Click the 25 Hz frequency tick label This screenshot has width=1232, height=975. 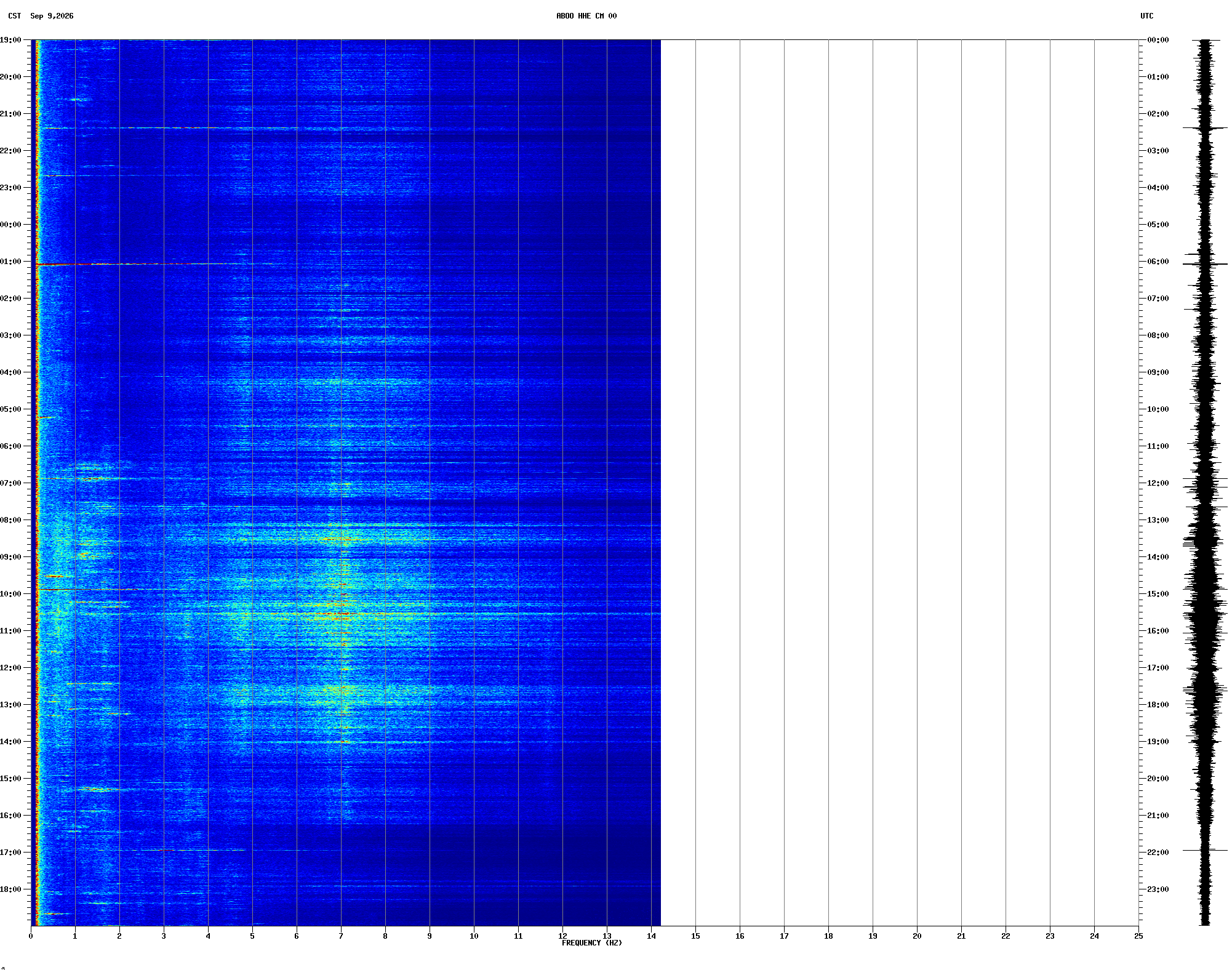[x=1138, y=936]
